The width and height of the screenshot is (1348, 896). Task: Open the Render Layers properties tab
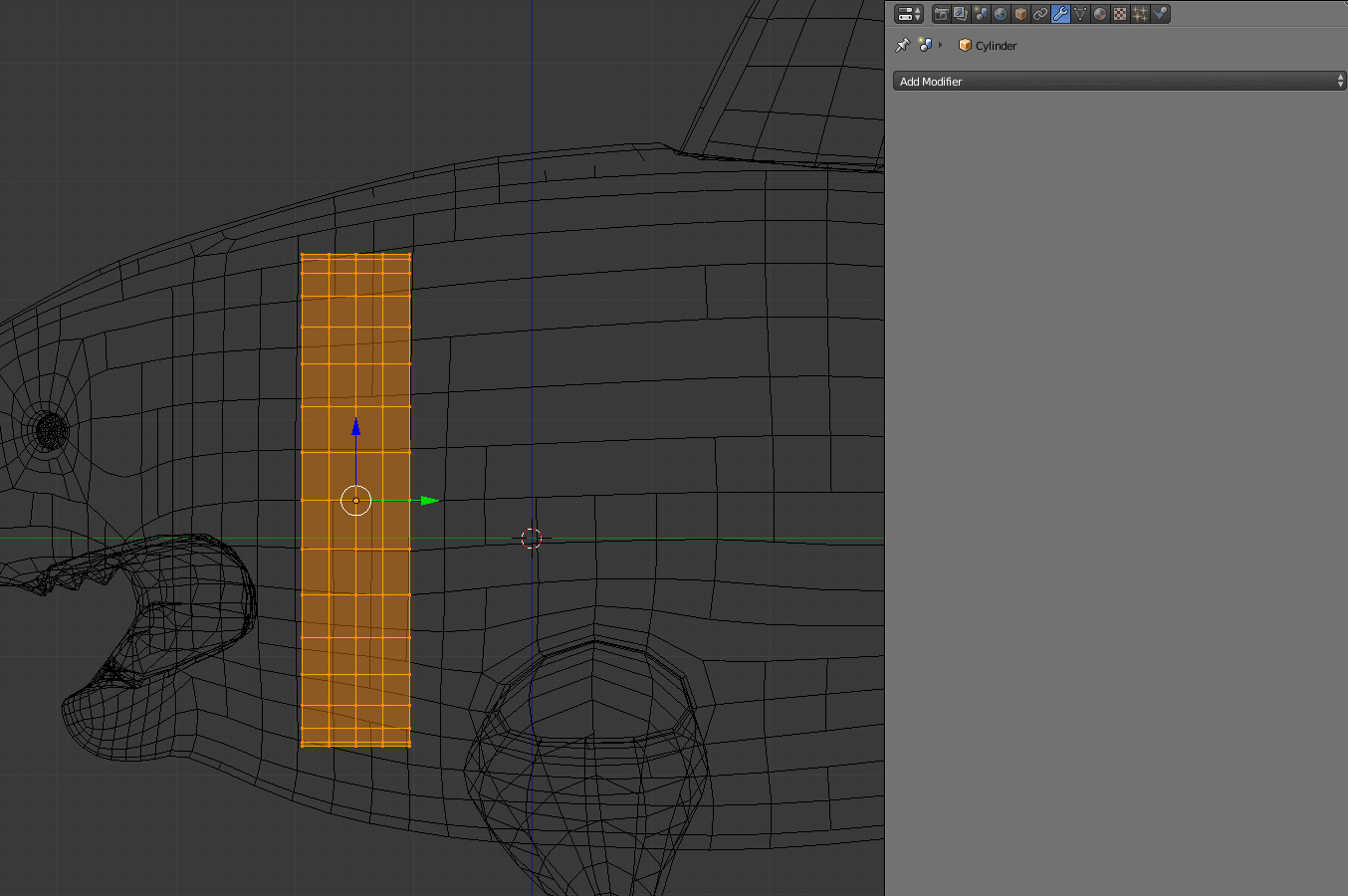961,14
